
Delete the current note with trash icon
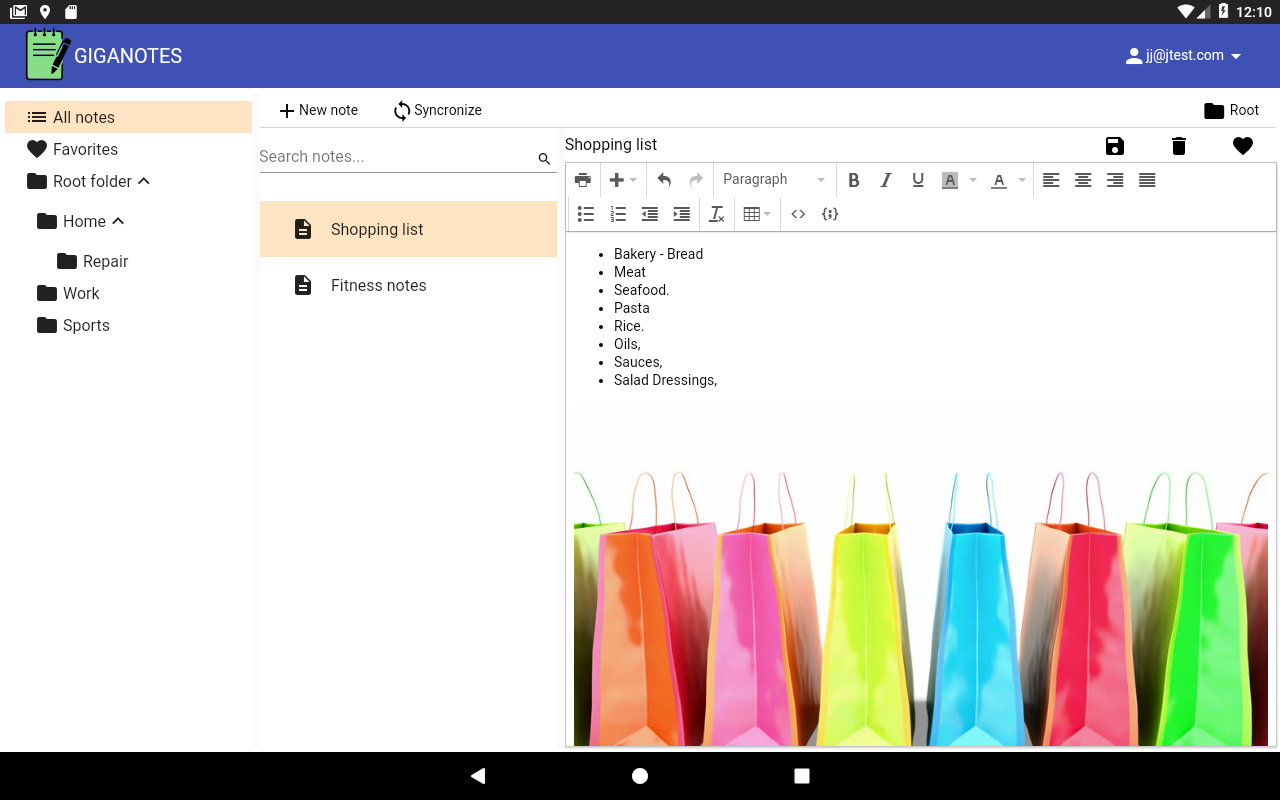1179,146
